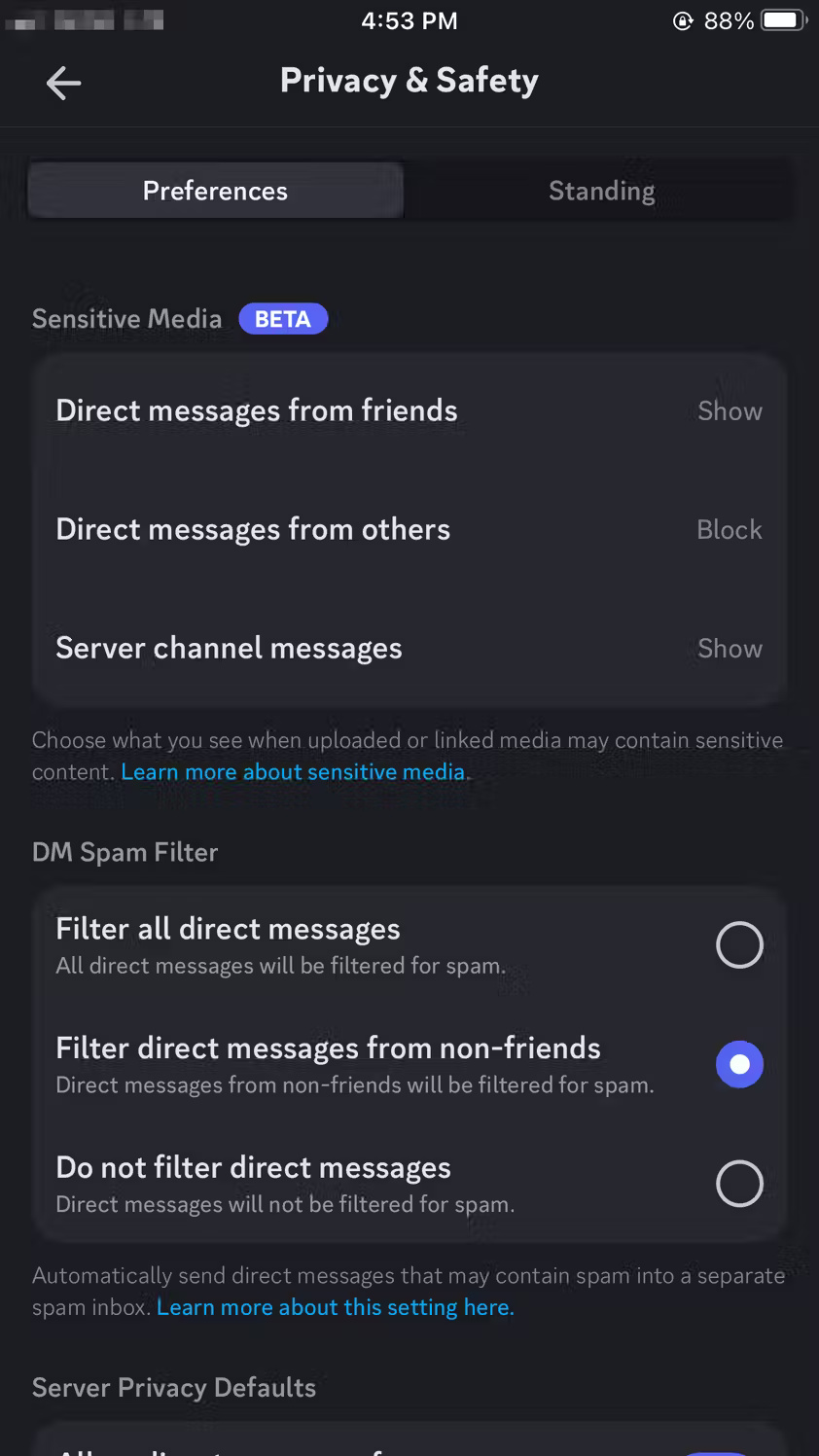Tap the back arrow icon
The image size is (819, 1456).
click(x=63, y=83)
